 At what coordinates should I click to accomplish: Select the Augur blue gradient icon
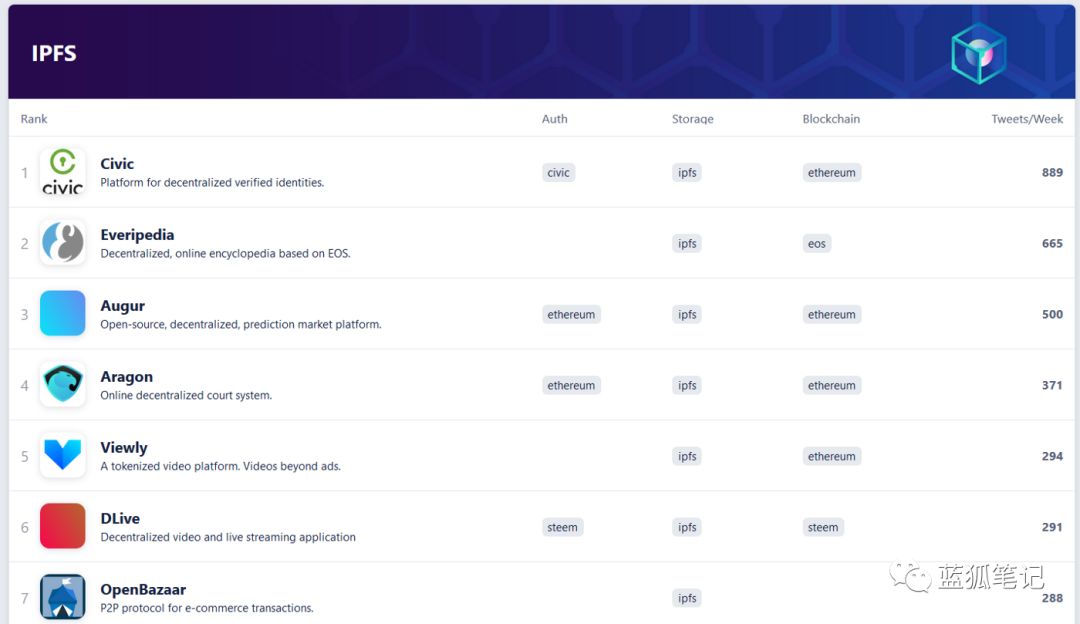coord(62,314)
